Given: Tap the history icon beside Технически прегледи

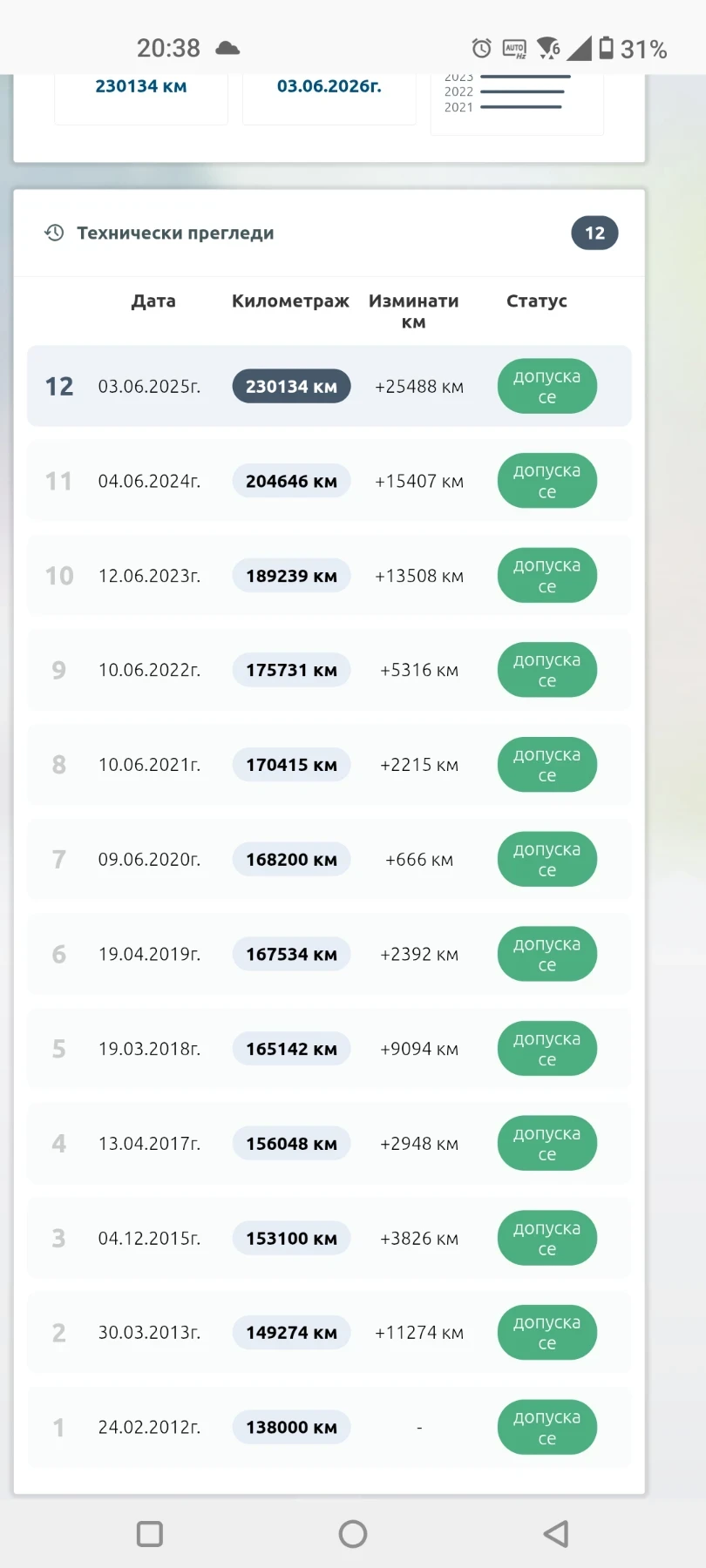Looking at the screenshot, I should (54, 233).
